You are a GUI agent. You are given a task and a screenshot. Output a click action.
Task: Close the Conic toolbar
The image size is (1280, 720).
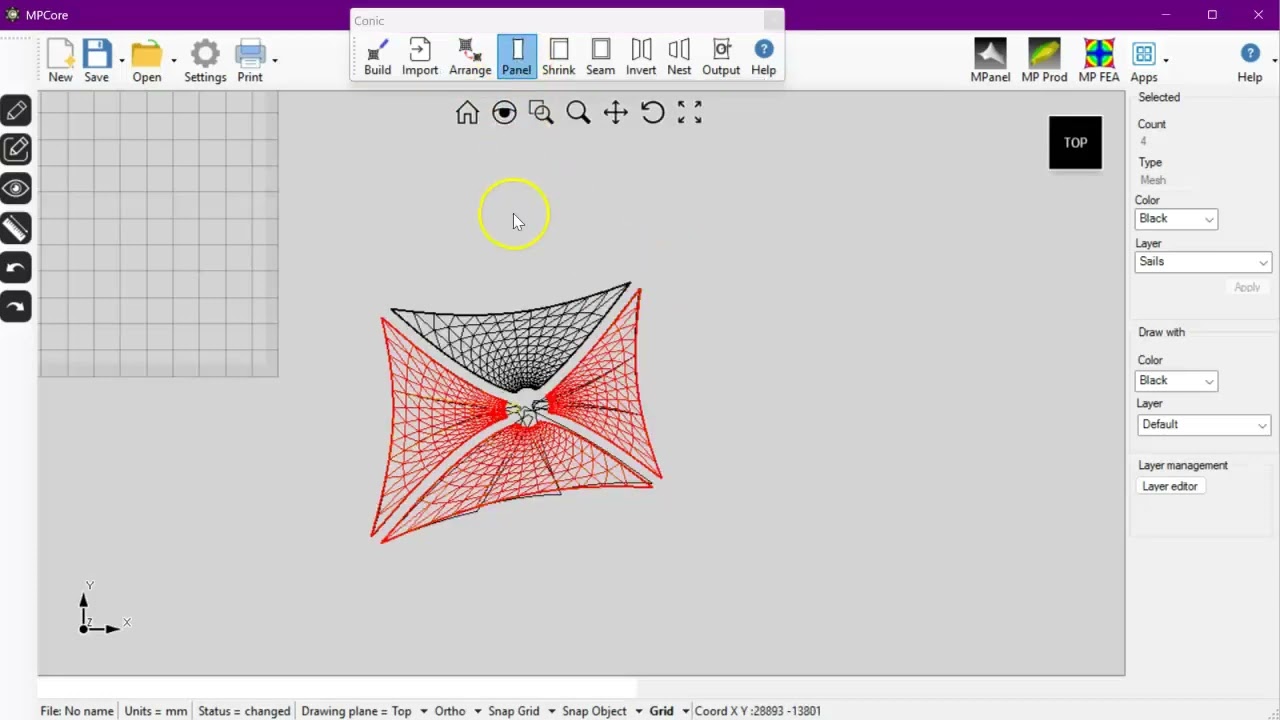click(x=773, y=20)
